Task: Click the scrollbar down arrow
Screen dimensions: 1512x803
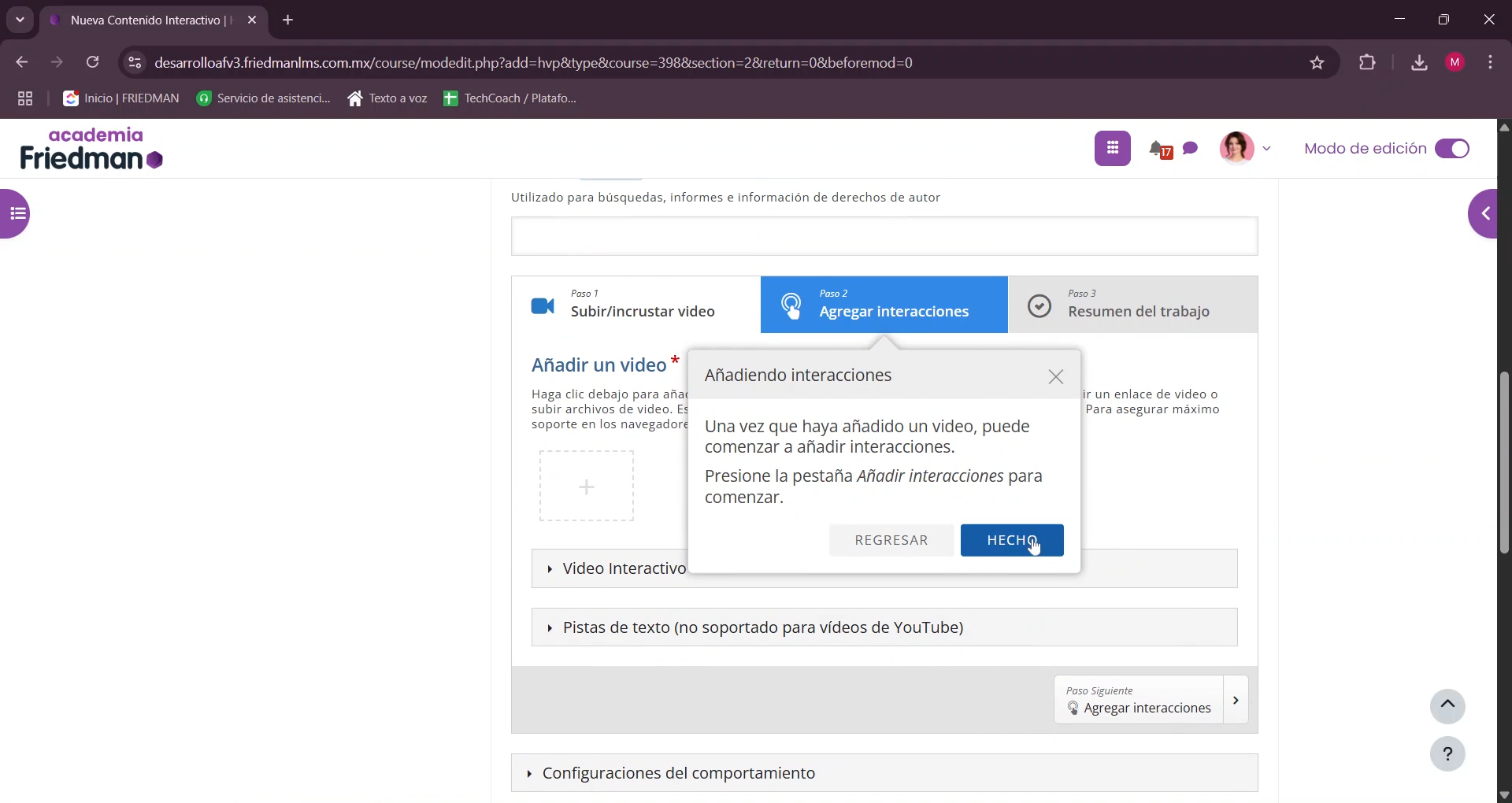Action: click(x=1504, y=795)
